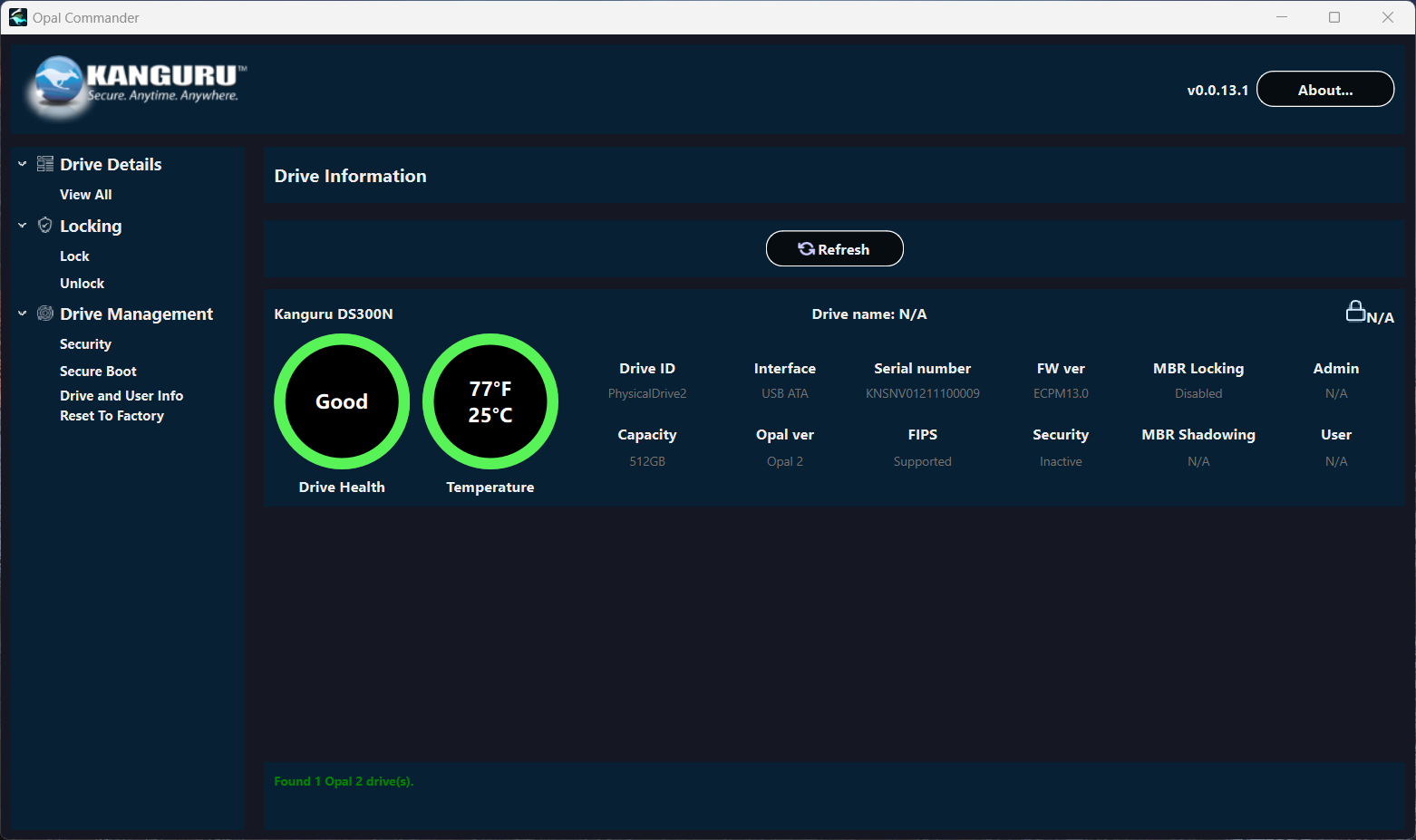Click the Drive Management heading
This screenshot has height=840, width=1416.
tap(136, 314)
